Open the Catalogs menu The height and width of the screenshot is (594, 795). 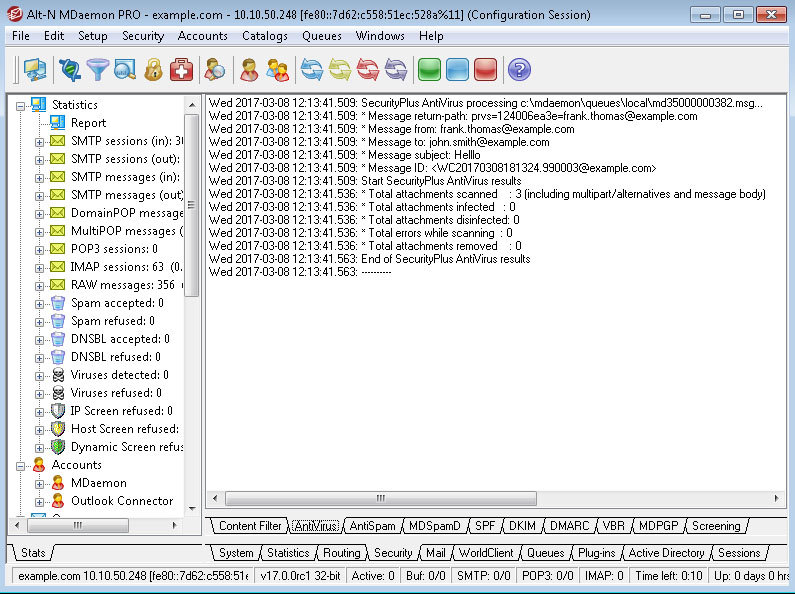click(265, 36)
